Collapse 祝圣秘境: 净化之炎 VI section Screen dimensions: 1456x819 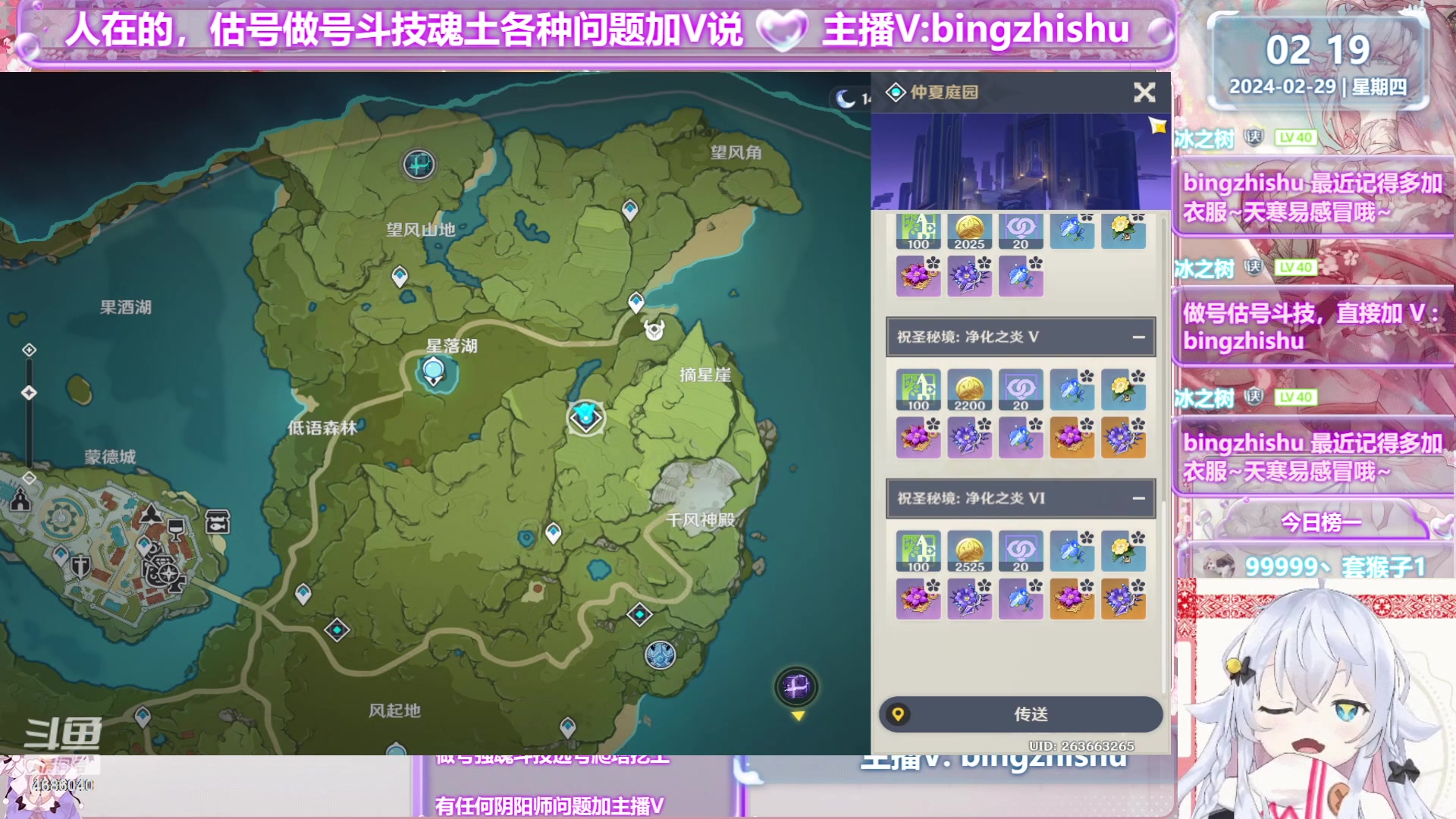(x=1138, y=499)
